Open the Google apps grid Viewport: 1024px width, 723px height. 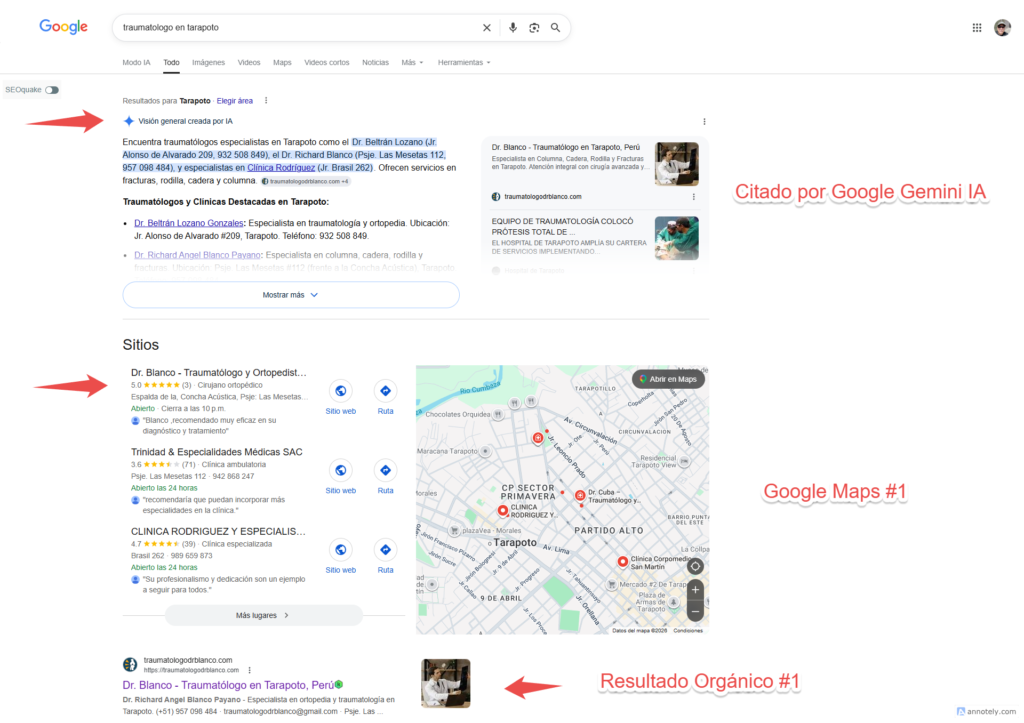977,27
